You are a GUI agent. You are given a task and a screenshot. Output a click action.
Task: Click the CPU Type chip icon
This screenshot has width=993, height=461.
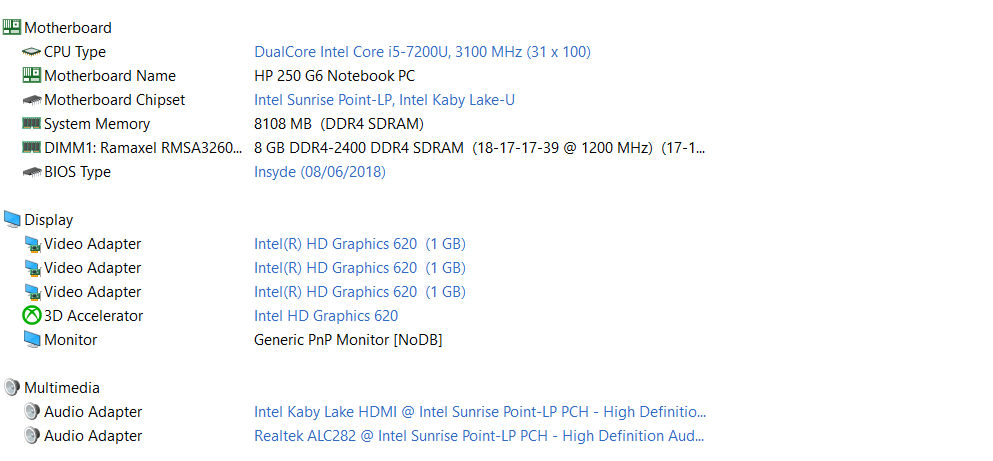tap(32, 51)
